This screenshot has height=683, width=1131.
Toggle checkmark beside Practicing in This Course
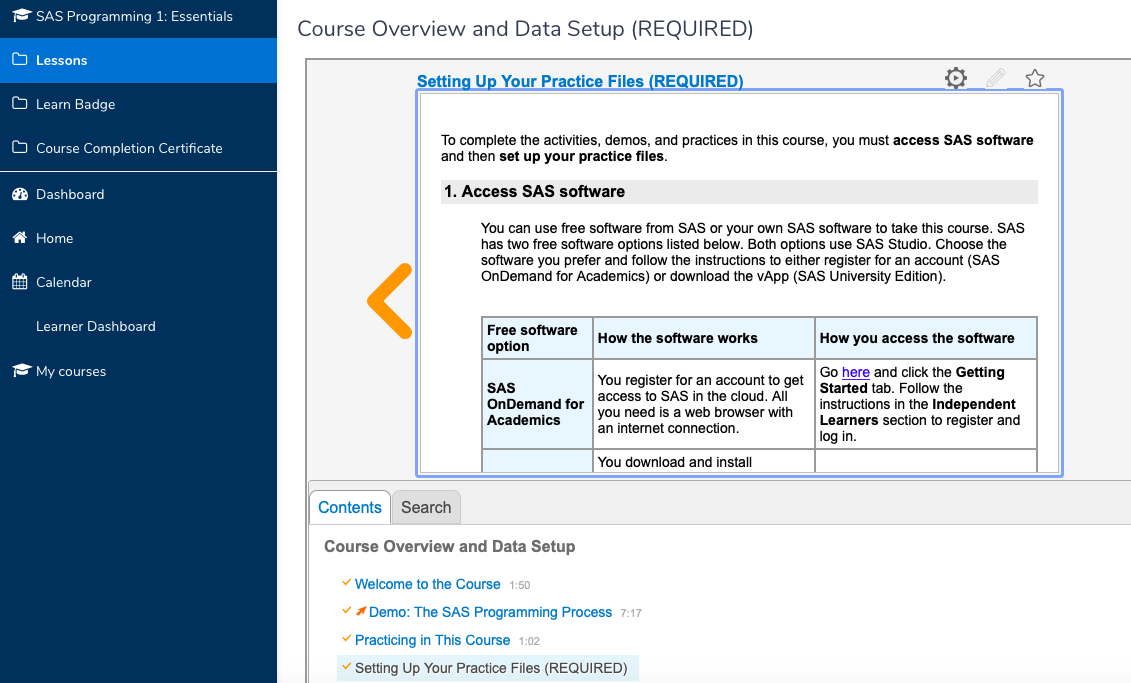click(x=345, y=639)
